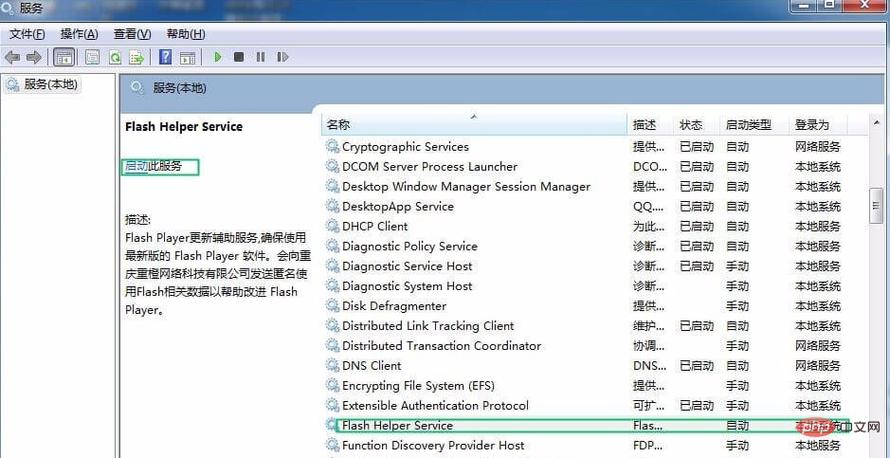This screenshot has height=458, width=890.
Task: Click 手动 startup type of Disk Defragmenter
Action: [737, 306]
